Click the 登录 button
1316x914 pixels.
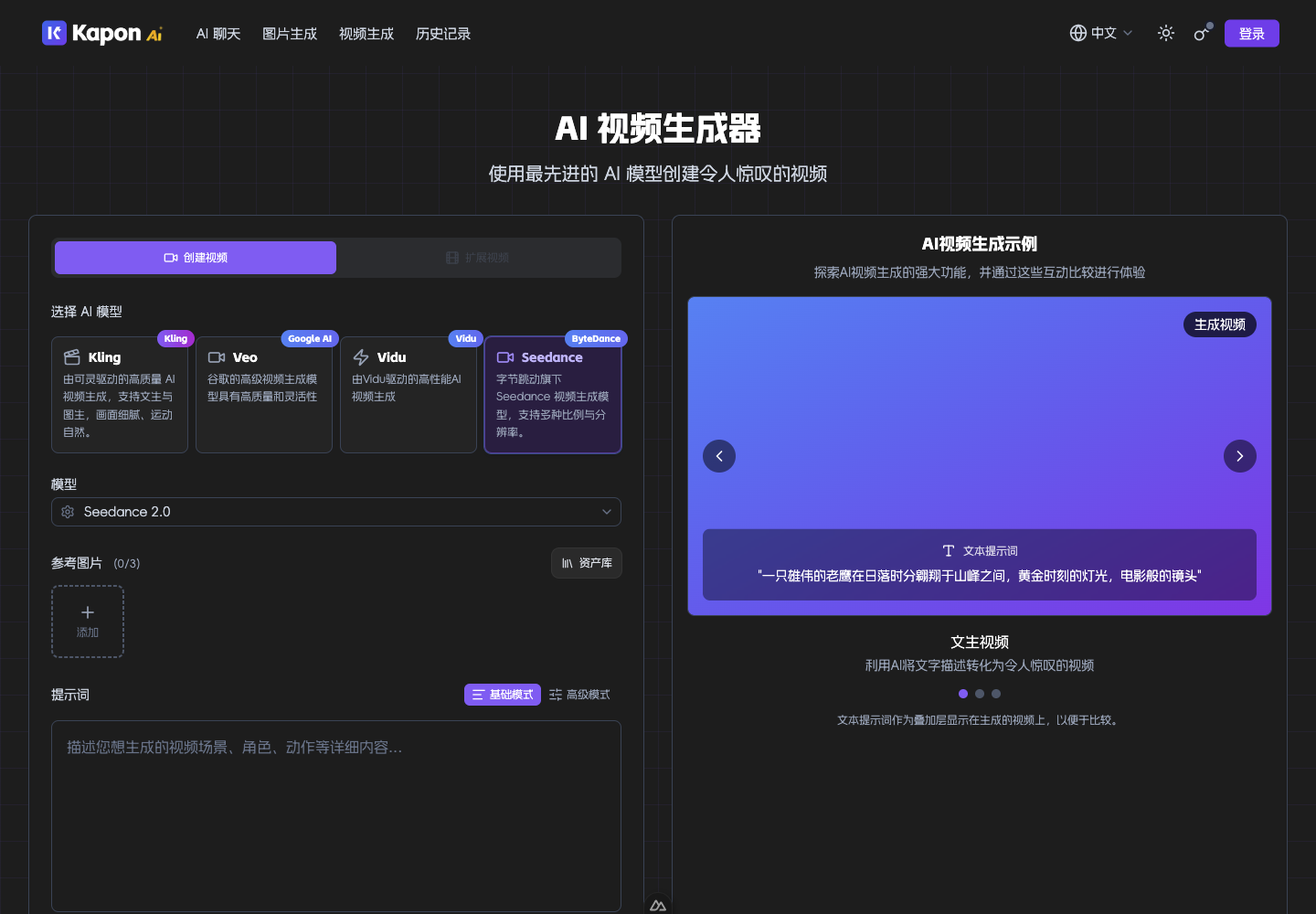coord(1252,34)
